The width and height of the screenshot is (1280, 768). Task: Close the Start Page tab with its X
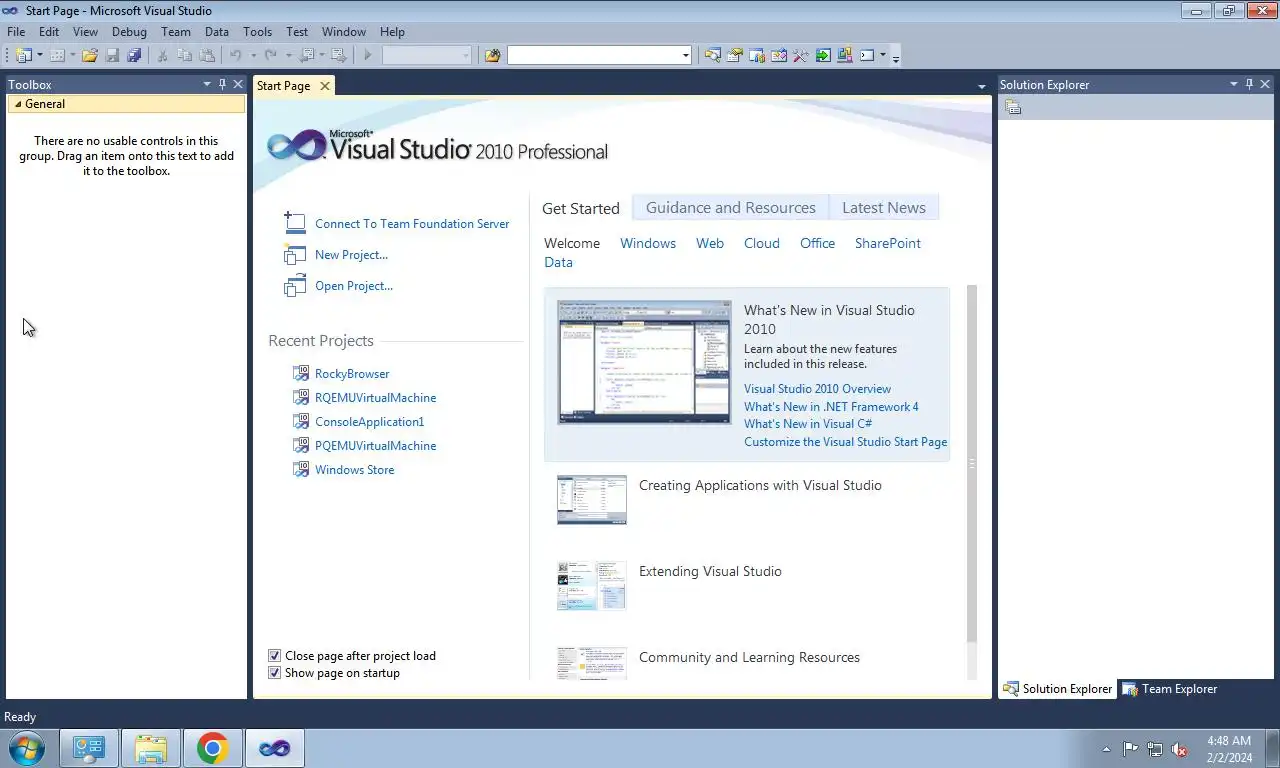(325, 86)
